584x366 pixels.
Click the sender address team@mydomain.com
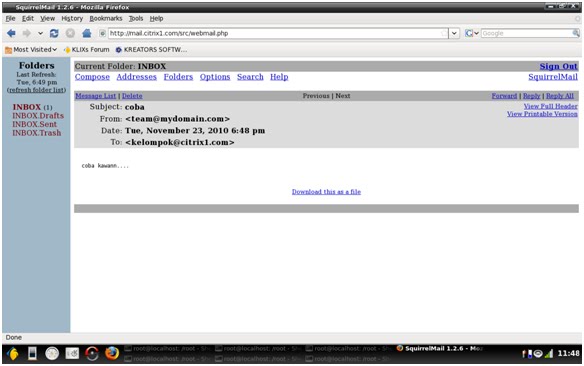point(177,119)
